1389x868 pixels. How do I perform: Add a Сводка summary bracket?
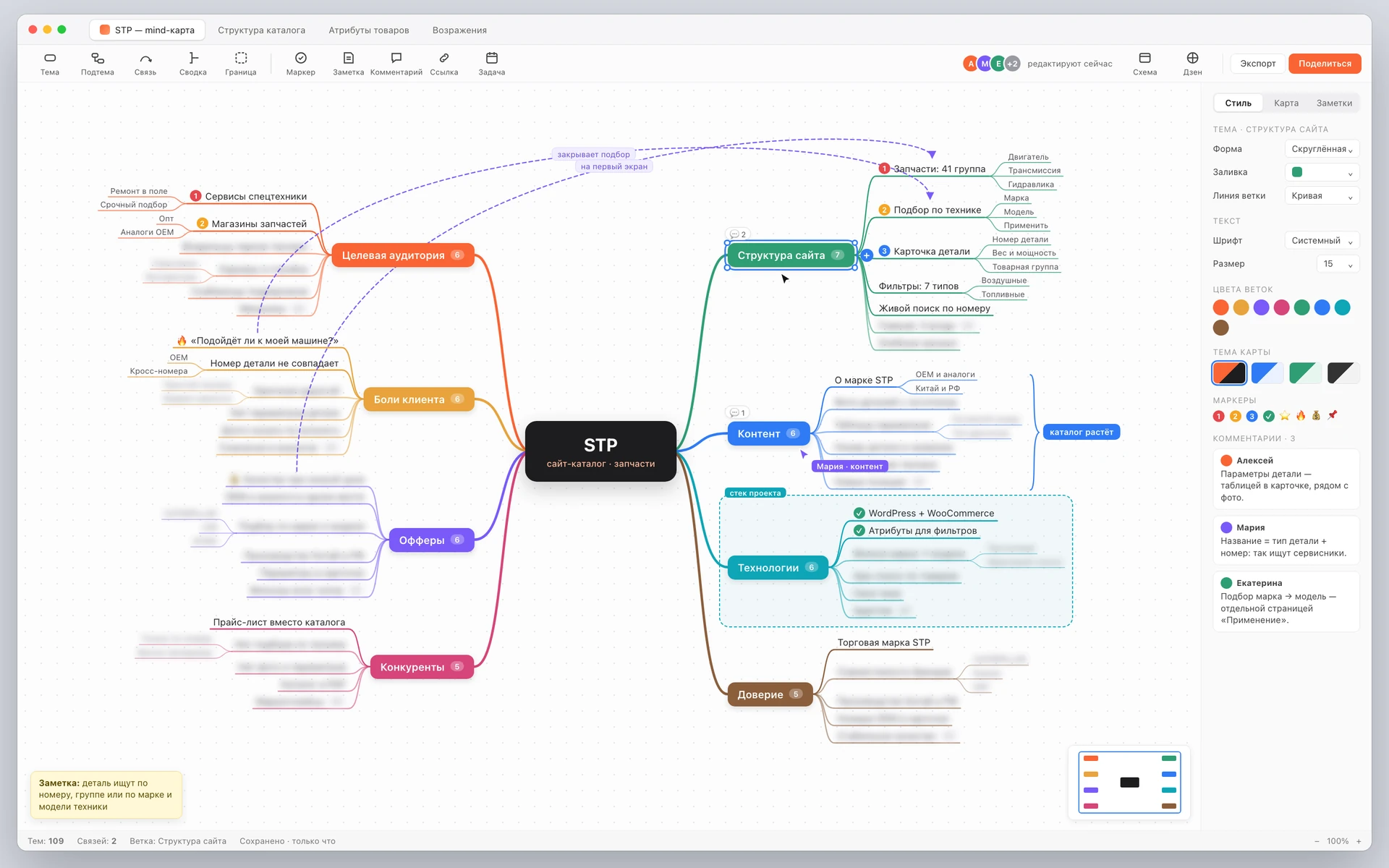(193, 64)
